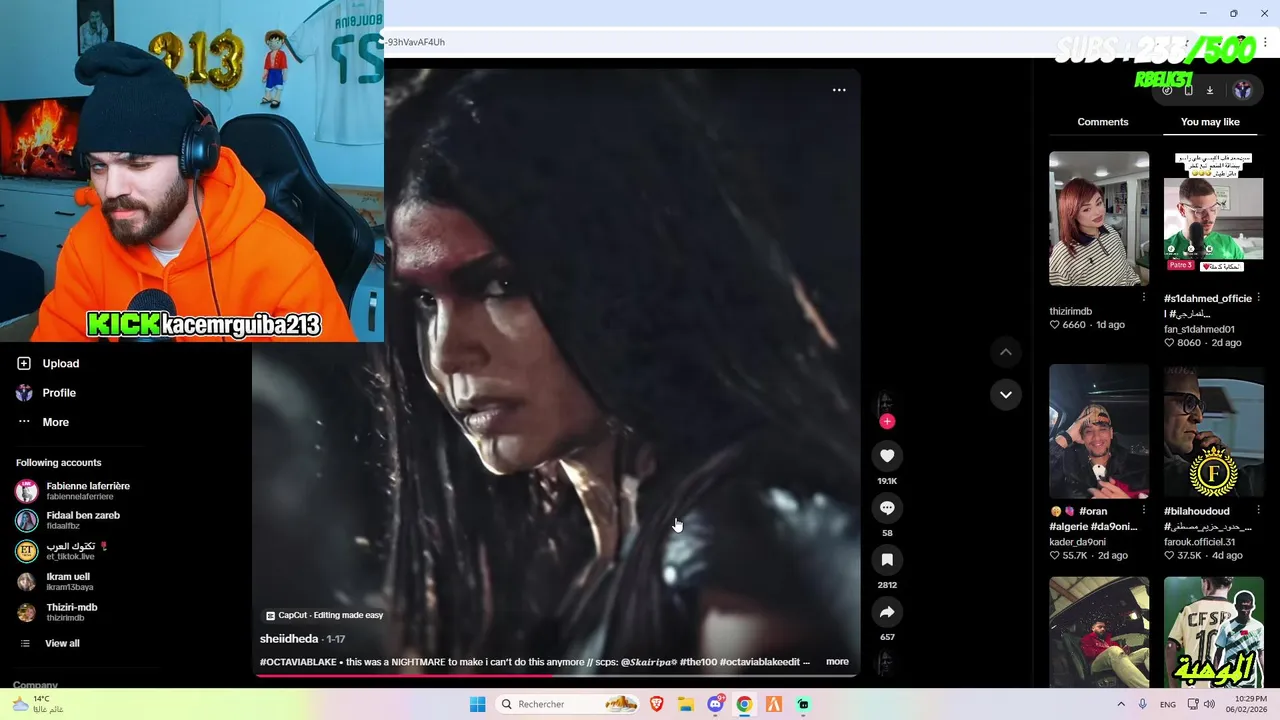Click the video progress bar
The width and height of the screenshot is (1280, 720).
(556, 675)
